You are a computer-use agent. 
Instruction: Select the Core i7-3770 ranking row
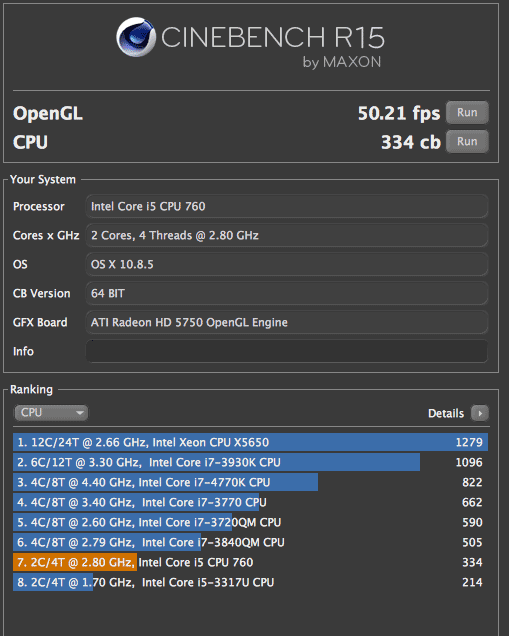coord(250,502)
